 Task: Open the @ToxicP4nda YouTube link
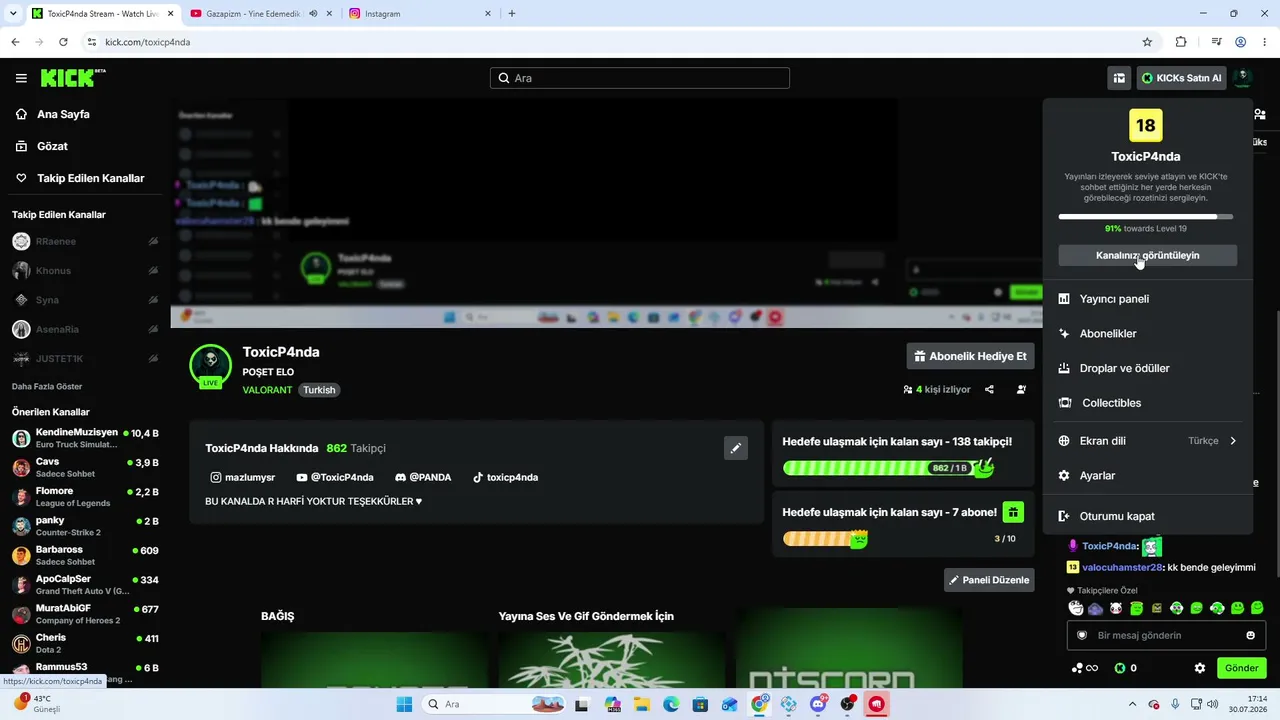(335, 477)
